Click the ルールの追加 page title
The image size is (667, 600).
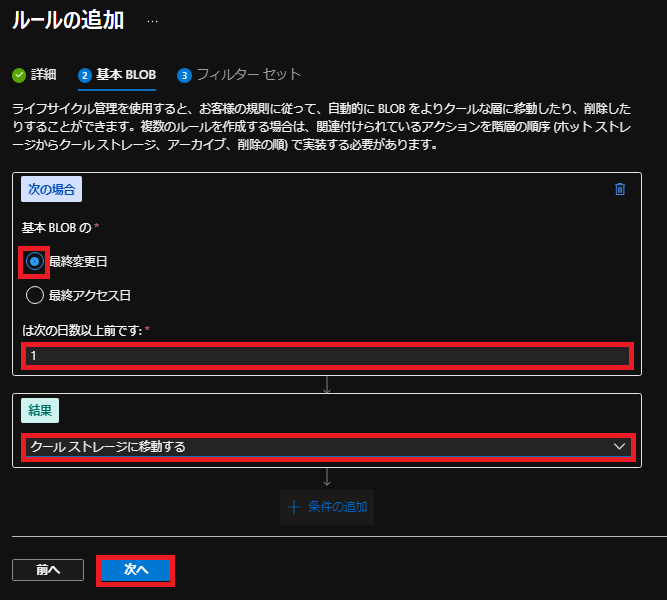(x=68, y=20)
